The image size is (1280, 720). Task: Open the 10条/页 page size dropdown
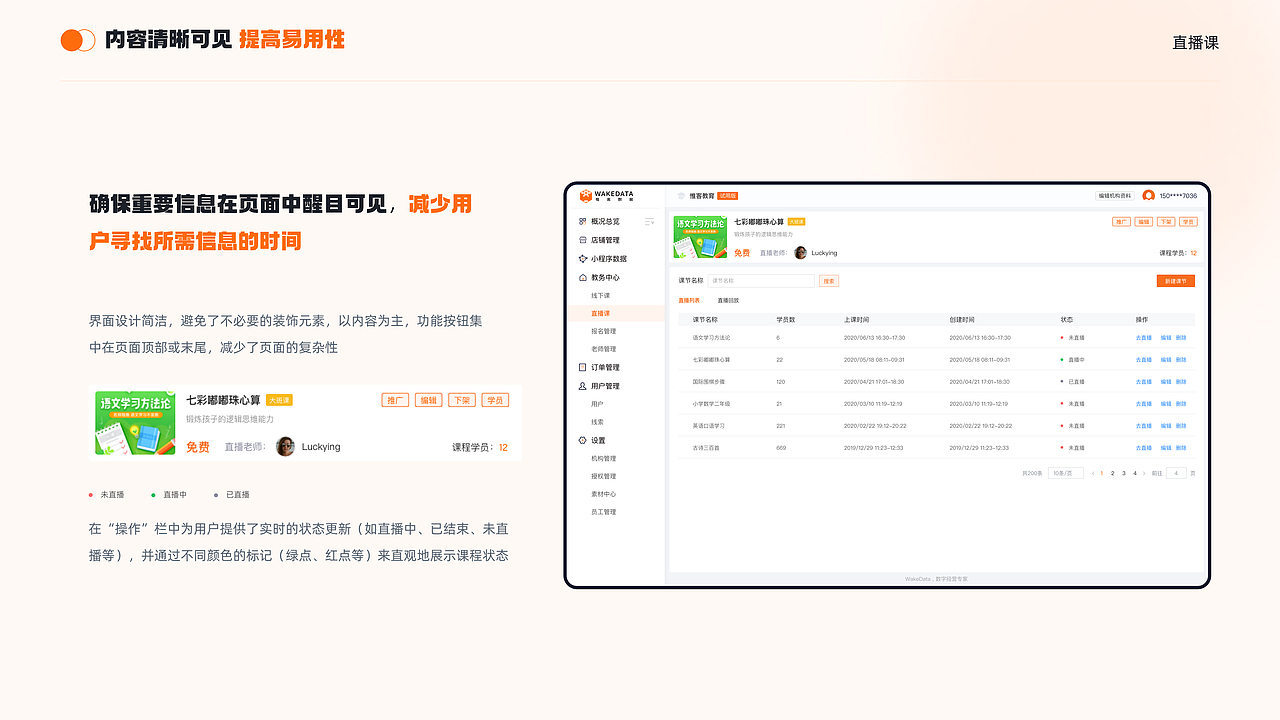(x=1065, y=473)
